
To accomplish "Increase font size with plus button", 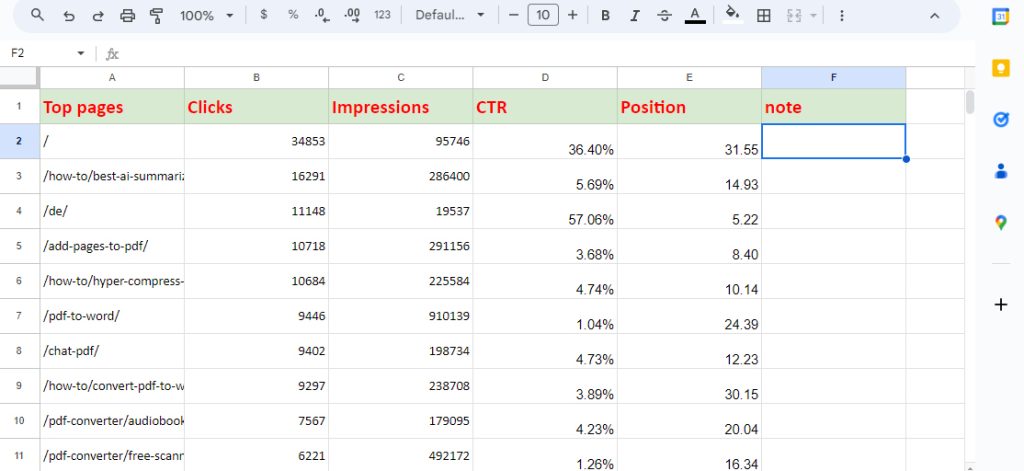I will (573, 15).
